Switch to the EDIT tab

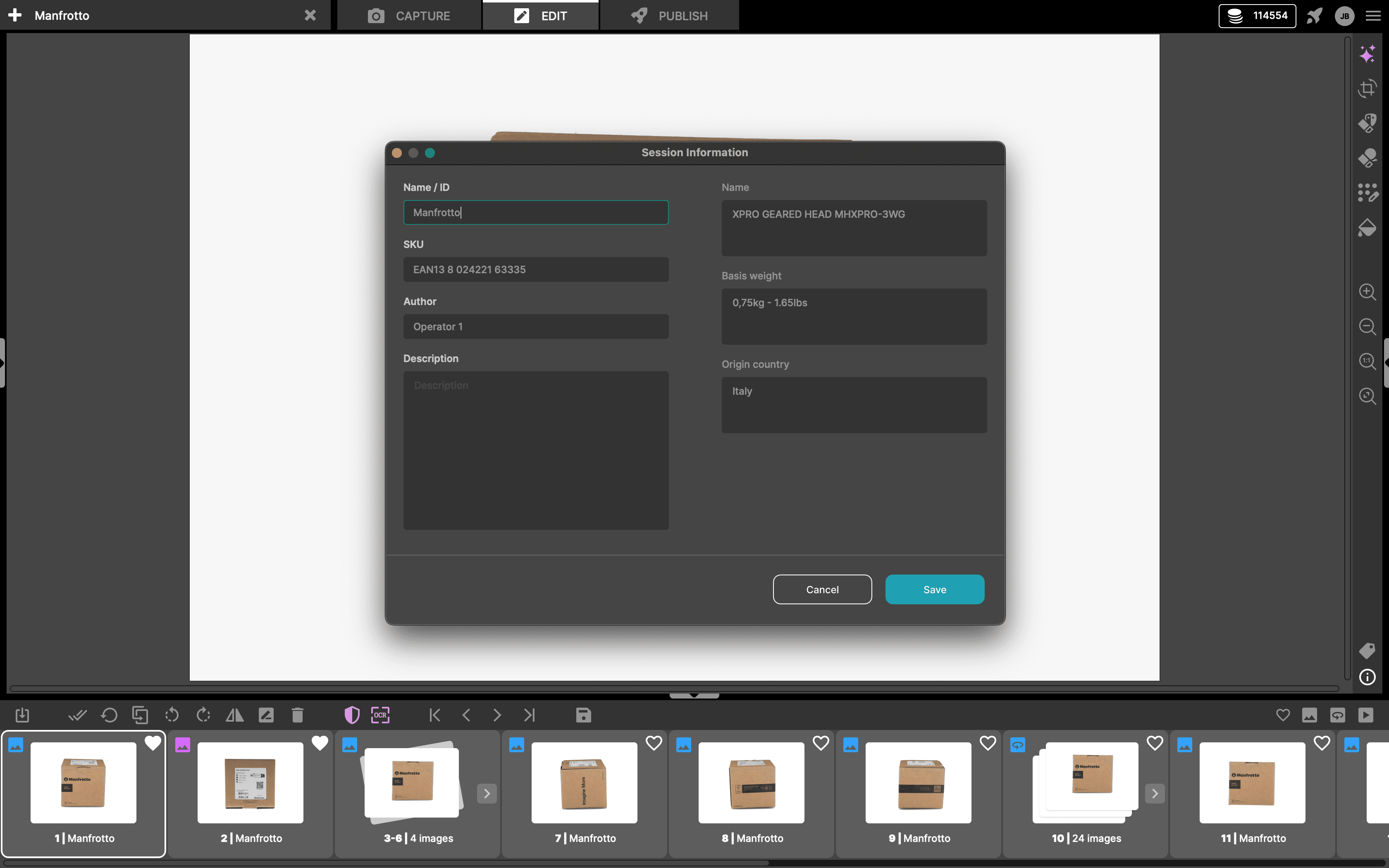click(540, 16)
